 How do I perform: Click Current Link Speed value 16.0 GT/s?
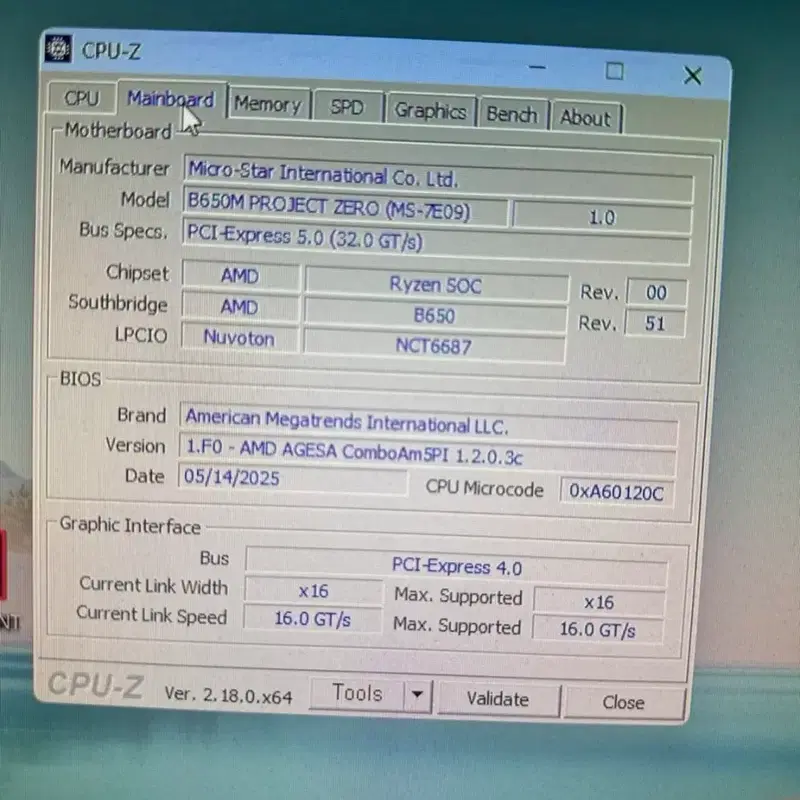pos(312,619)
